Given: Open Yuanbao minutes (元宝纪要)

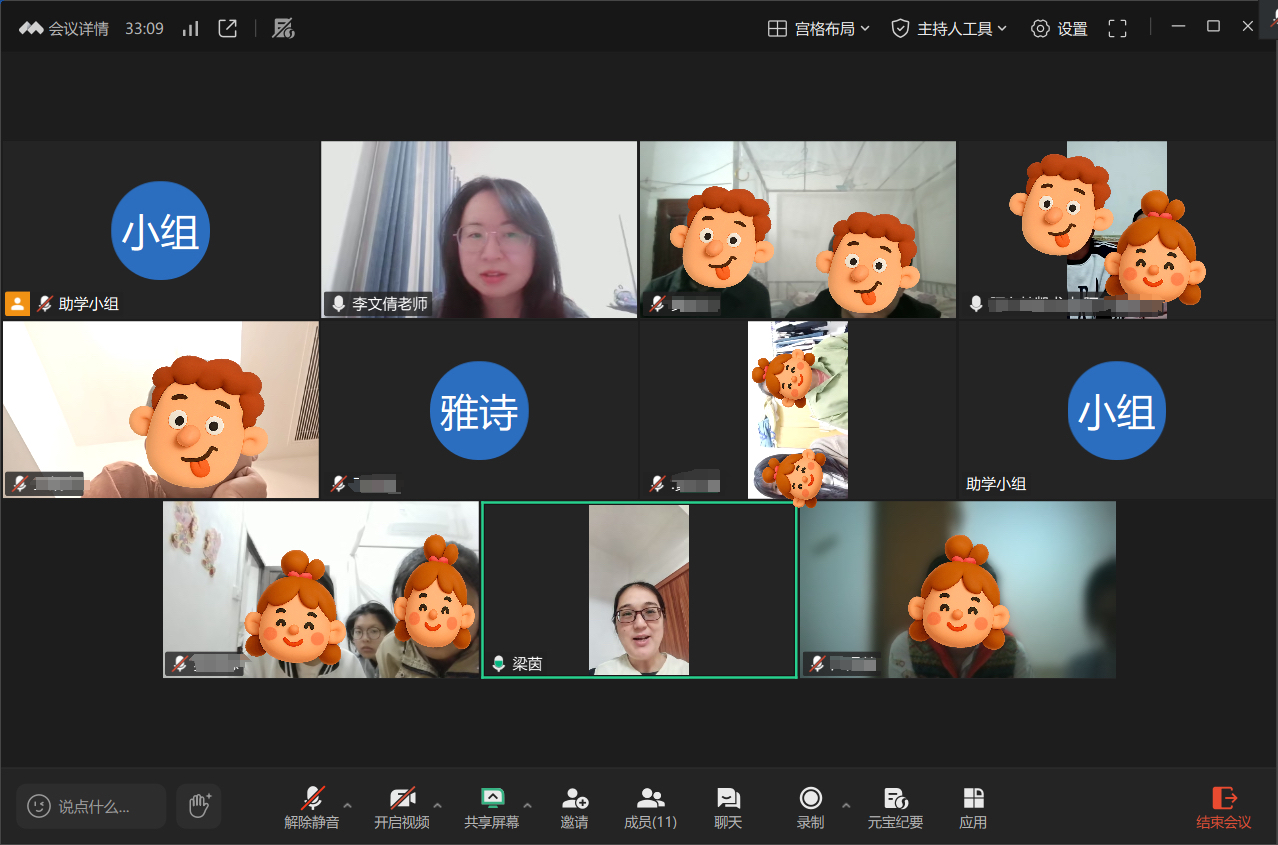Looking at the screenshot, I should (895, 807).
